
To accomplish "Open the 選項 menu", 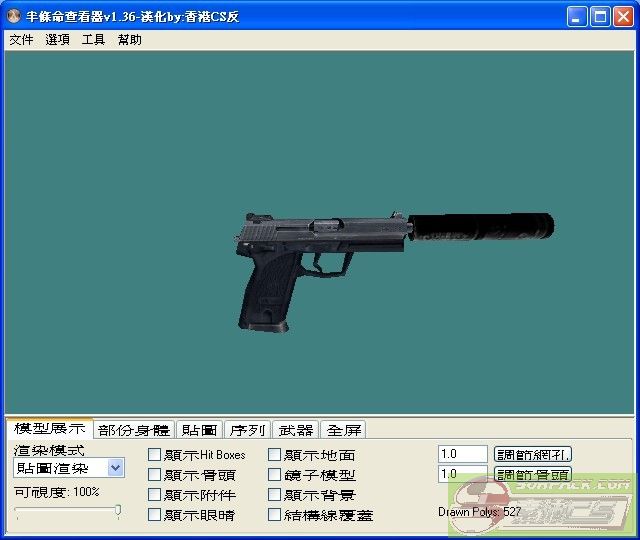I will tap(57, 40).
